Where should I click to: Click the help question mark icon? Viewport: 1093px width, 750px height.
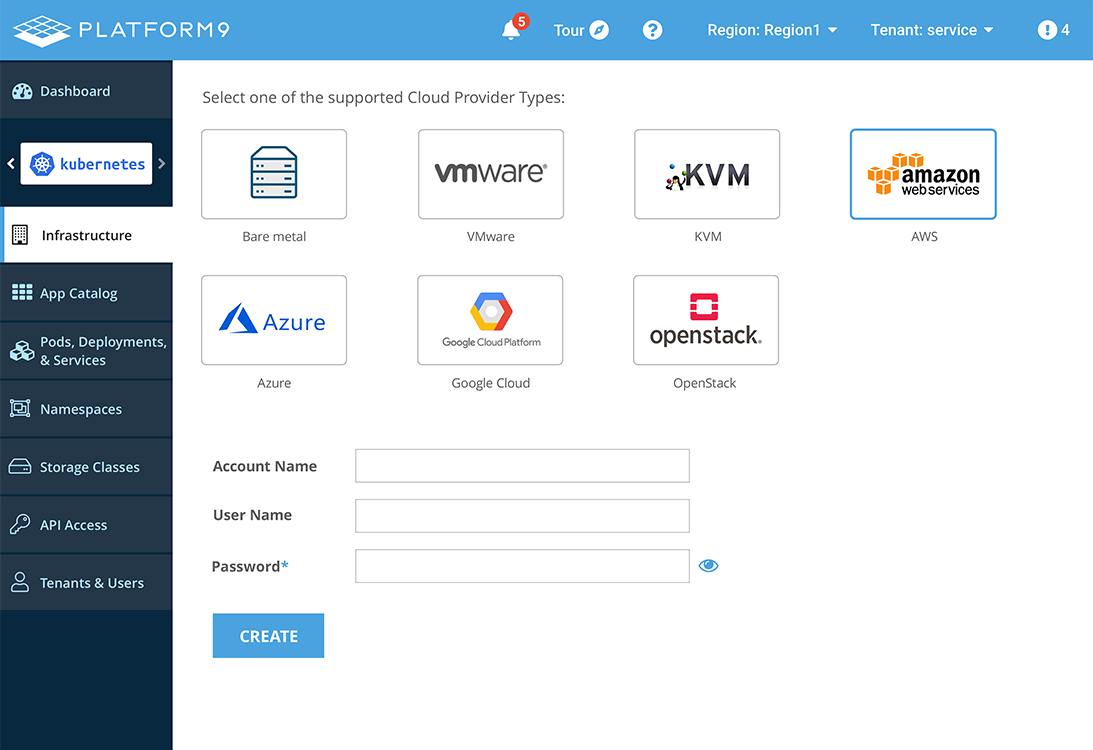[652, 30]
